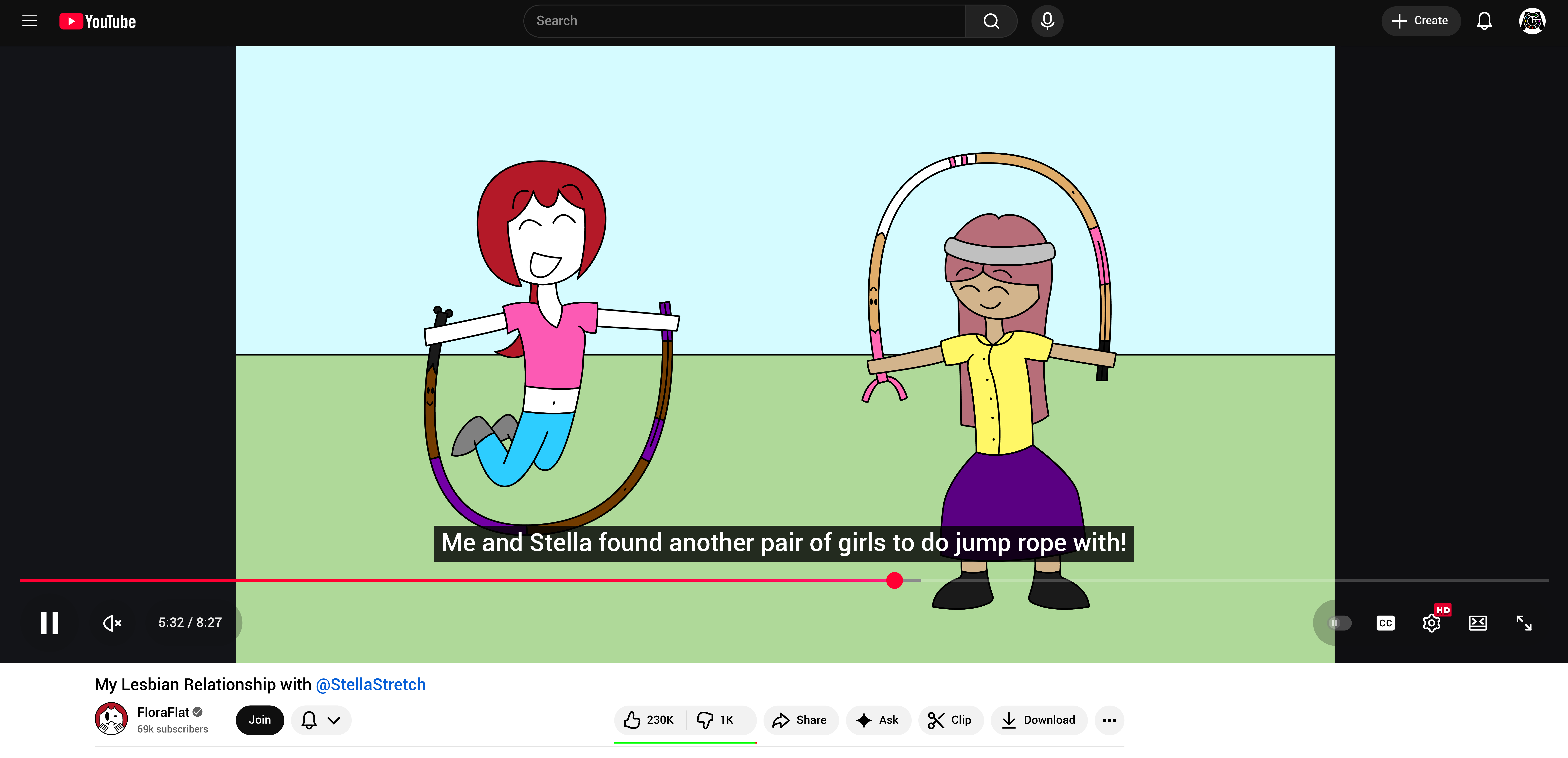Image resolution: width=1568 pixels, height=758 pixels.
Task: Click the red playhead on progress bar
Action: [894, 580]
